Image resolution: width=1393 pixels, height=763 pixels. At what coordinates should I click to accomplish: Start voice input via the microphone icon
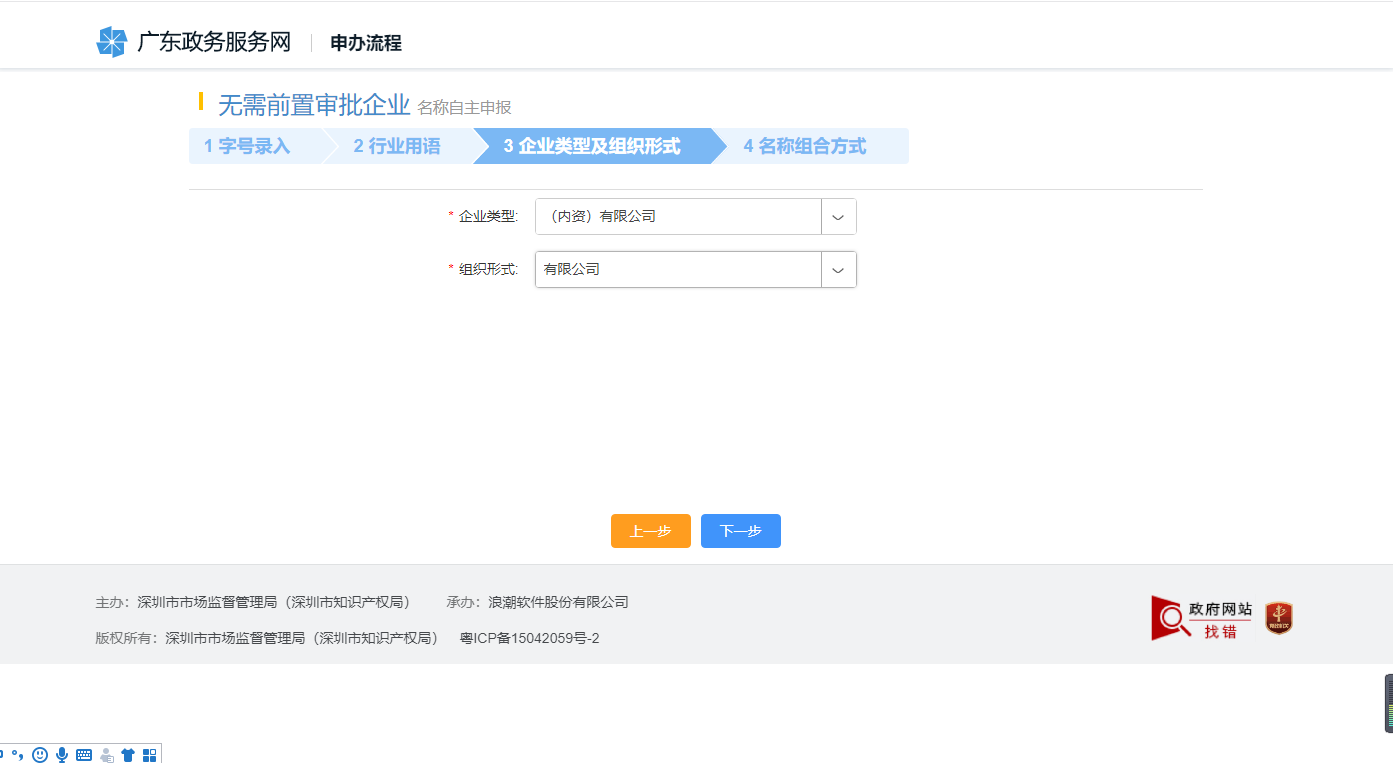pos(62,754)
